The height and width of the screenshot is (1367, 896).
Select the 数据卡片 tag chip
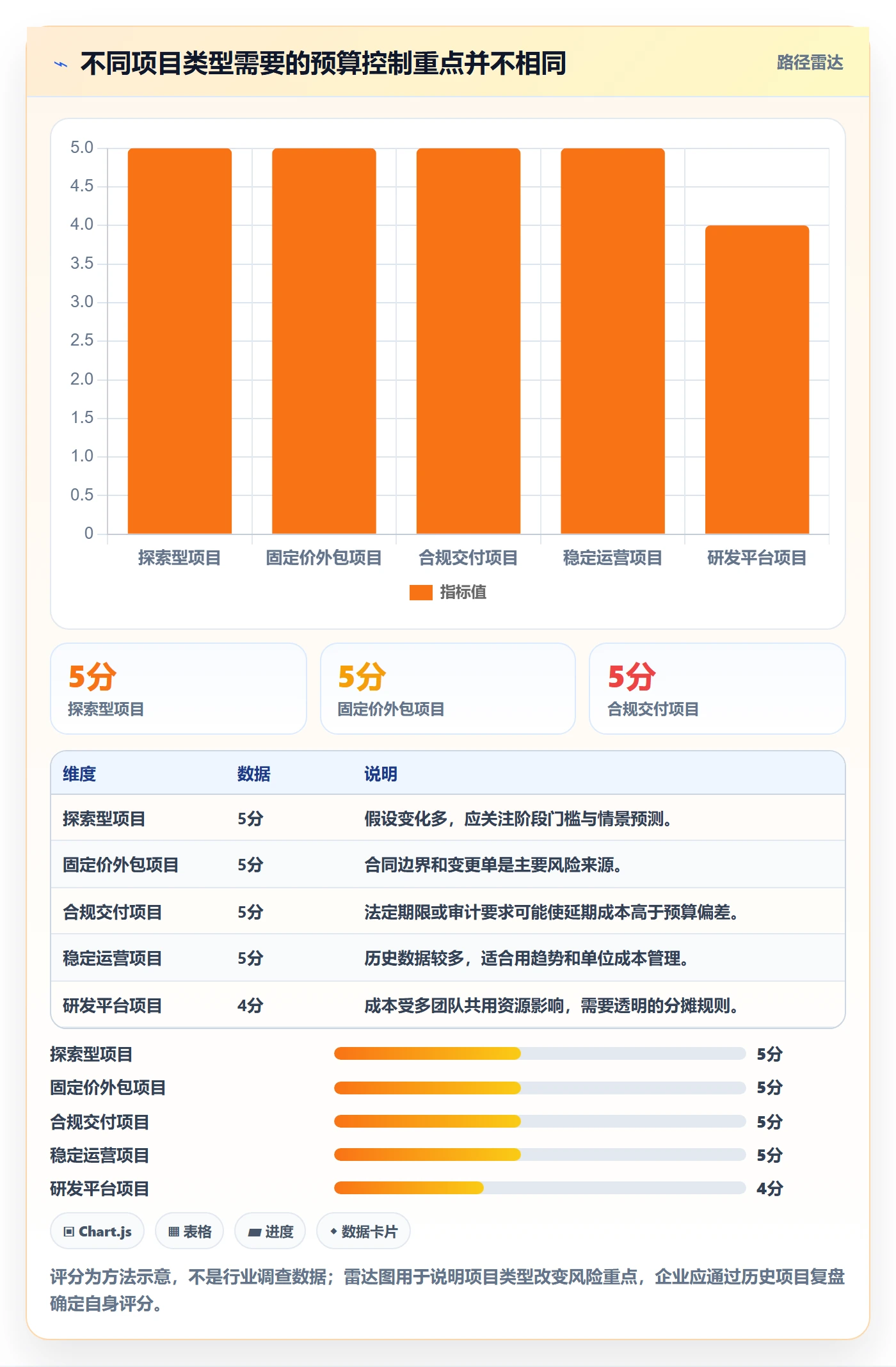click(364, 1231)
